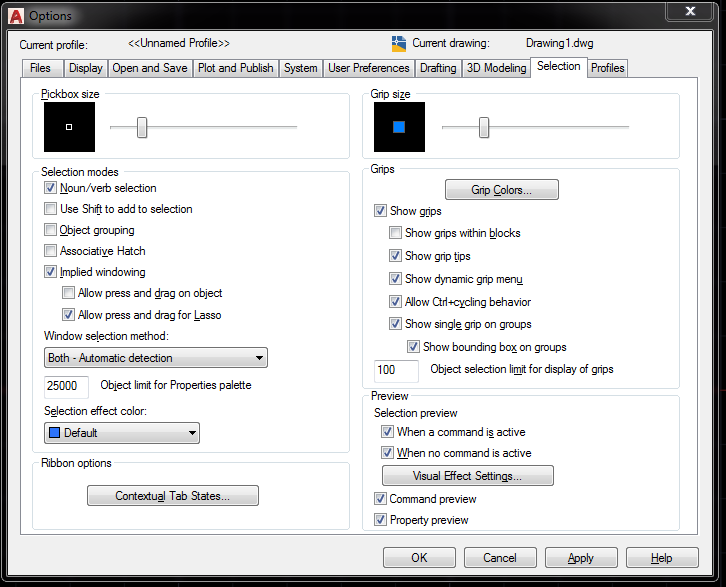Go to the Plot and Publish tab
The image size is (726, 587).
tap(236, 68)
